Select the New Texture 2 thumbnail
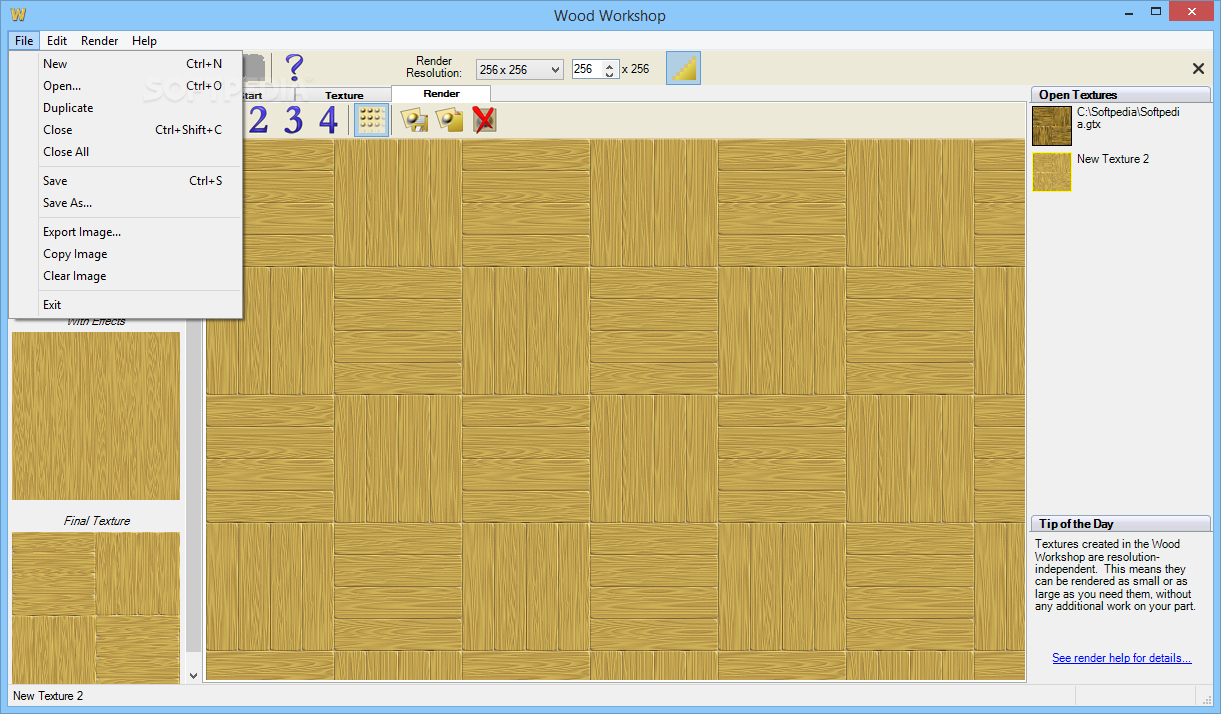The height and width of the screenshot is (714, 1221). pyautogui.click(x=1052, y=172)
